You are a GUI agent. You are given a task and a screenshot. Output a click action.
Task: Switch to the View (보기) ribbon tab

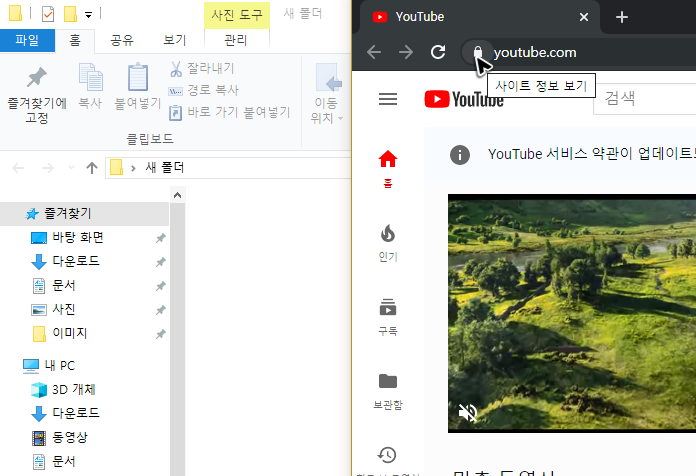[x=174, y=40]
